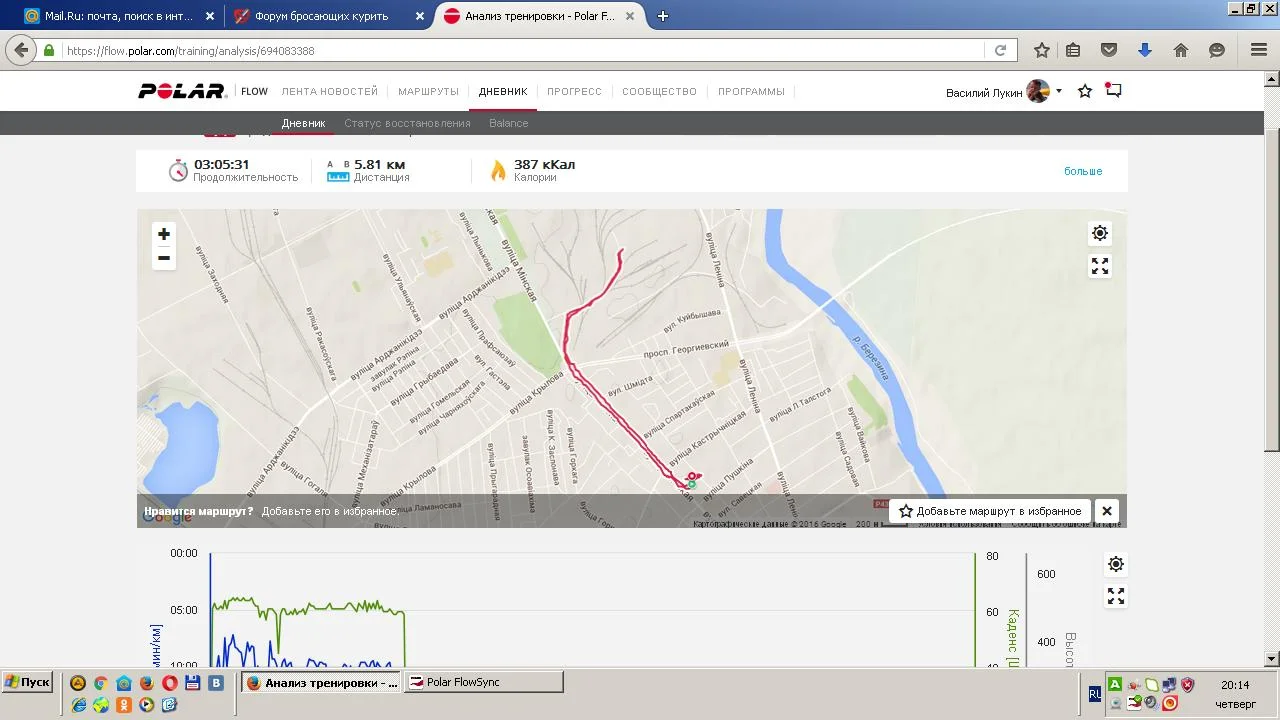This screenshot has width=1280, height=720.
Task: Close the favorite route banner
Action: coord(1107,511)
